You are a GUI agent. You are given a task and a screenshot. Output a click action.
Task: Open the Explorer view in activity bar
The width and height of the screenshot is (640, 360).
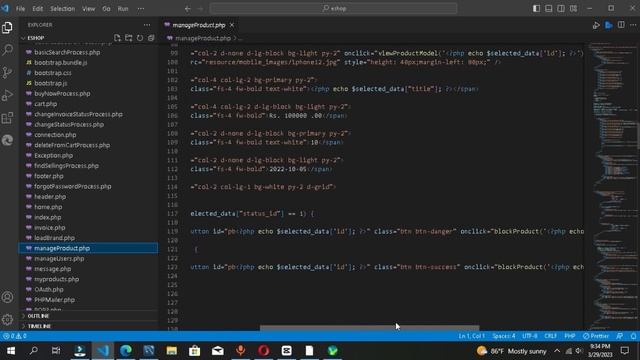pos(7,27)
